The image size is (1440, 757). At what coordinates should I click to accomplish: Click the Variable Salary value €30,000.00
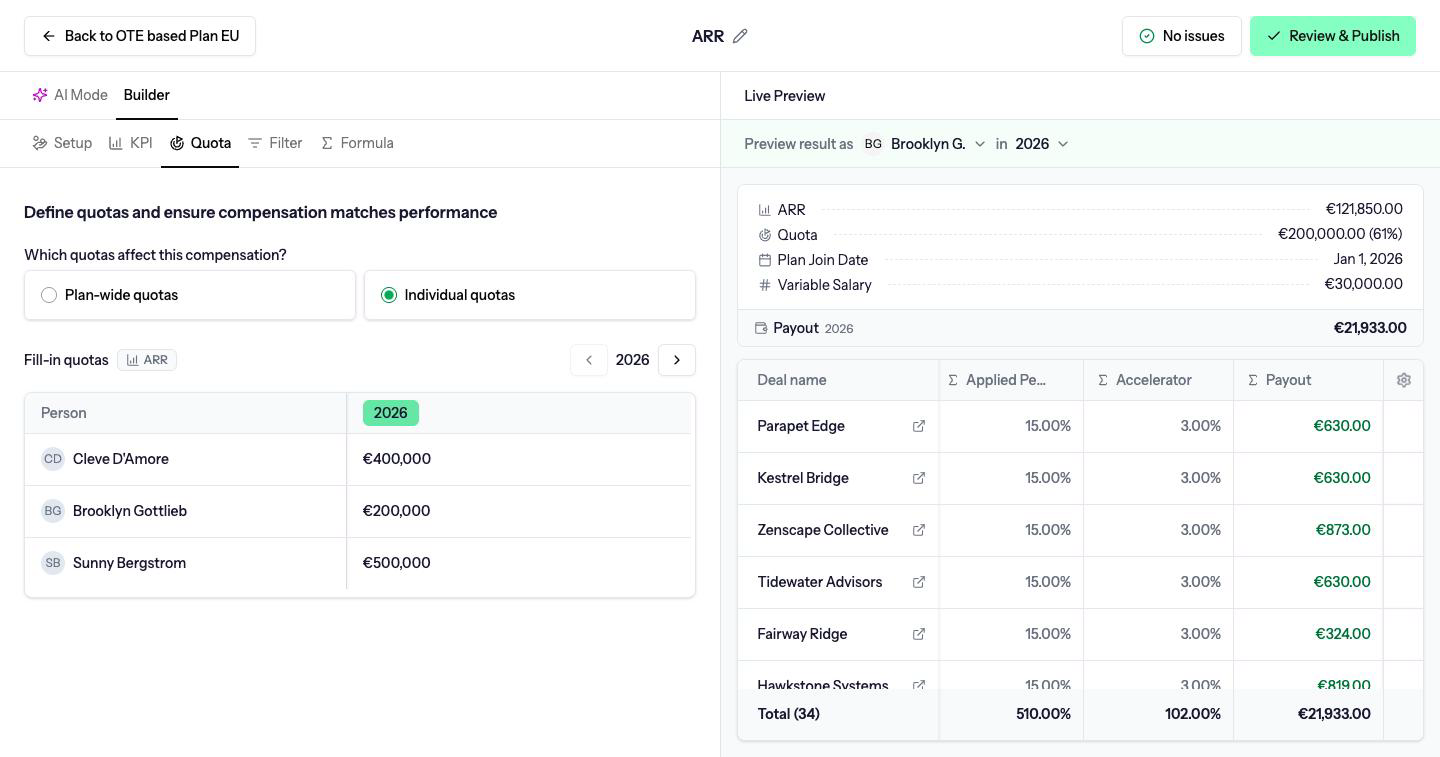tap(1364, 285)
